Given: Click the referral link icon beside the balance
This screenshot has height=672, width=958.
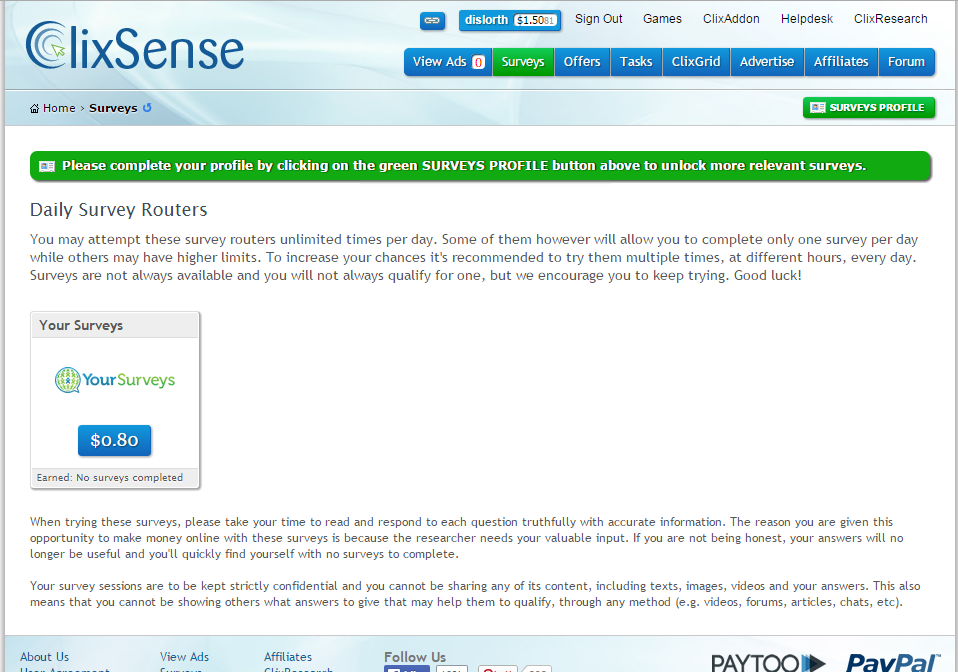Looking at the screenshot, I should tap(432, 21).
